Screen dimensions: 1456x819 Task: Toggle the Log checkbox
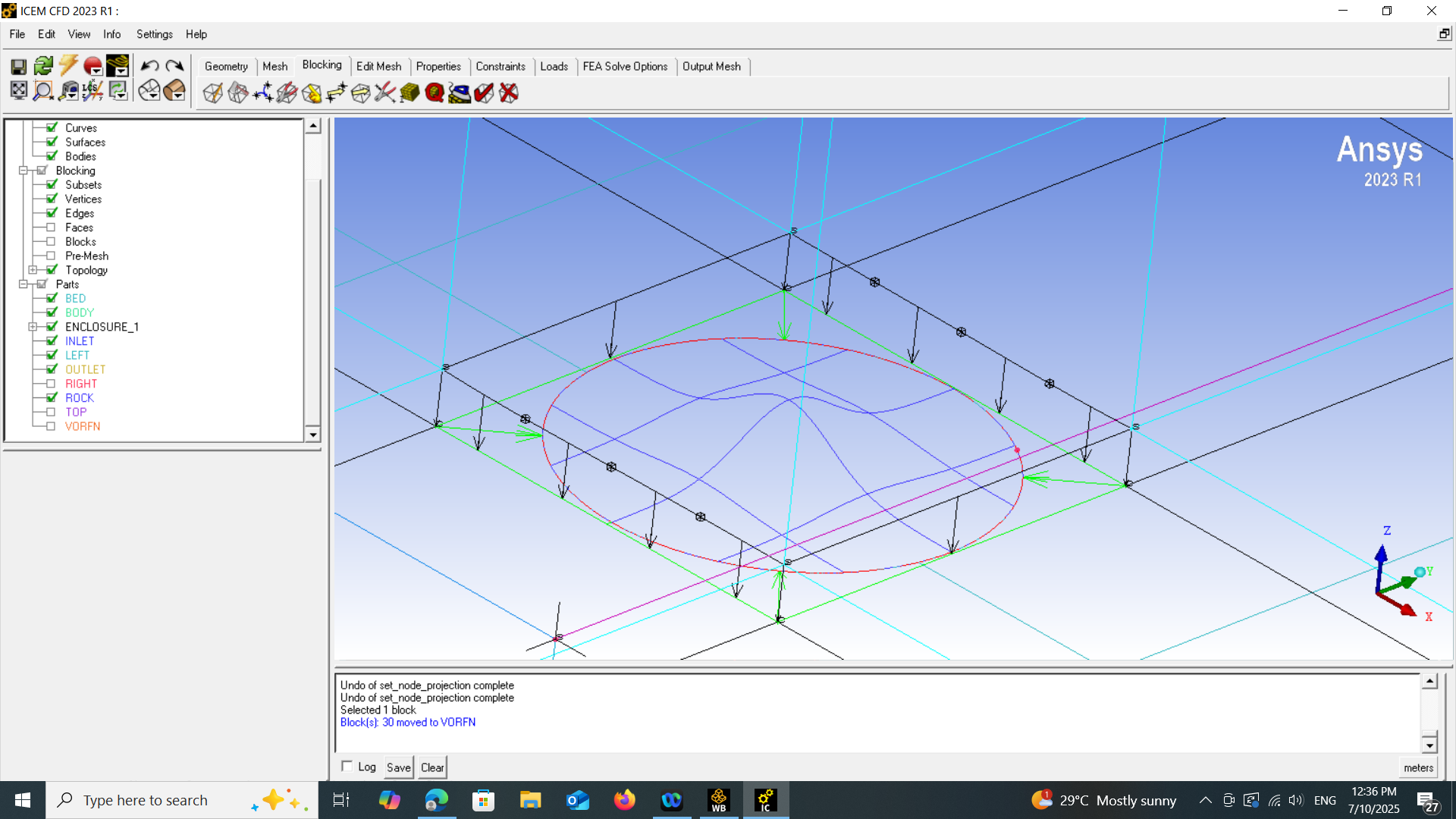pos(347,766)
